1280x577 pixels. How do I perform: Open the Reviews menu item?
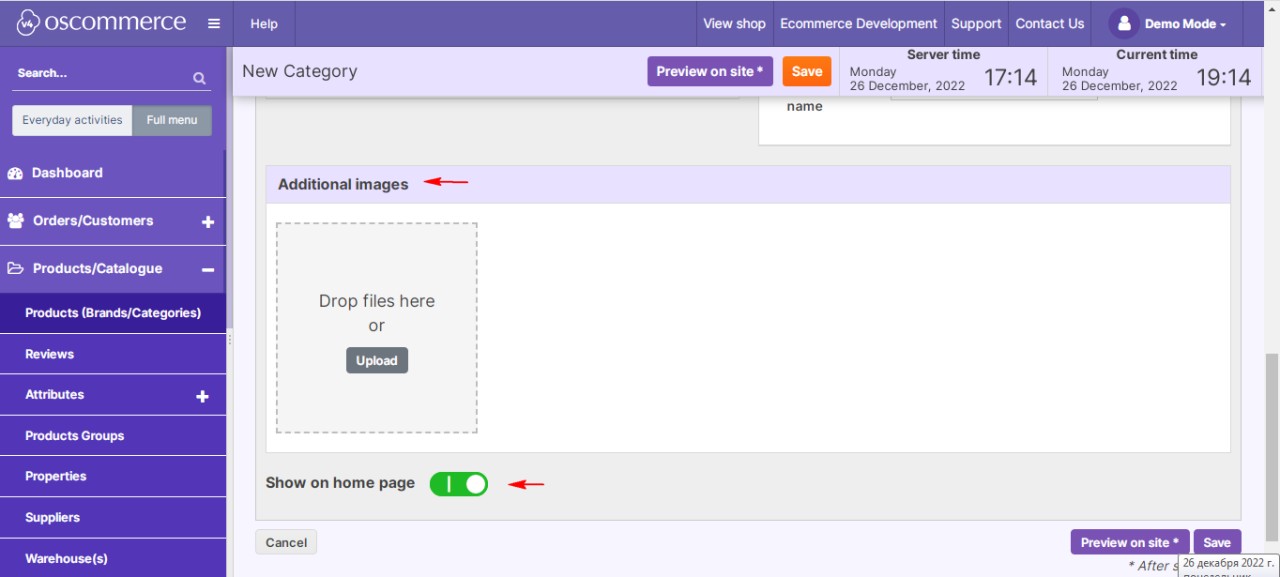50,354
